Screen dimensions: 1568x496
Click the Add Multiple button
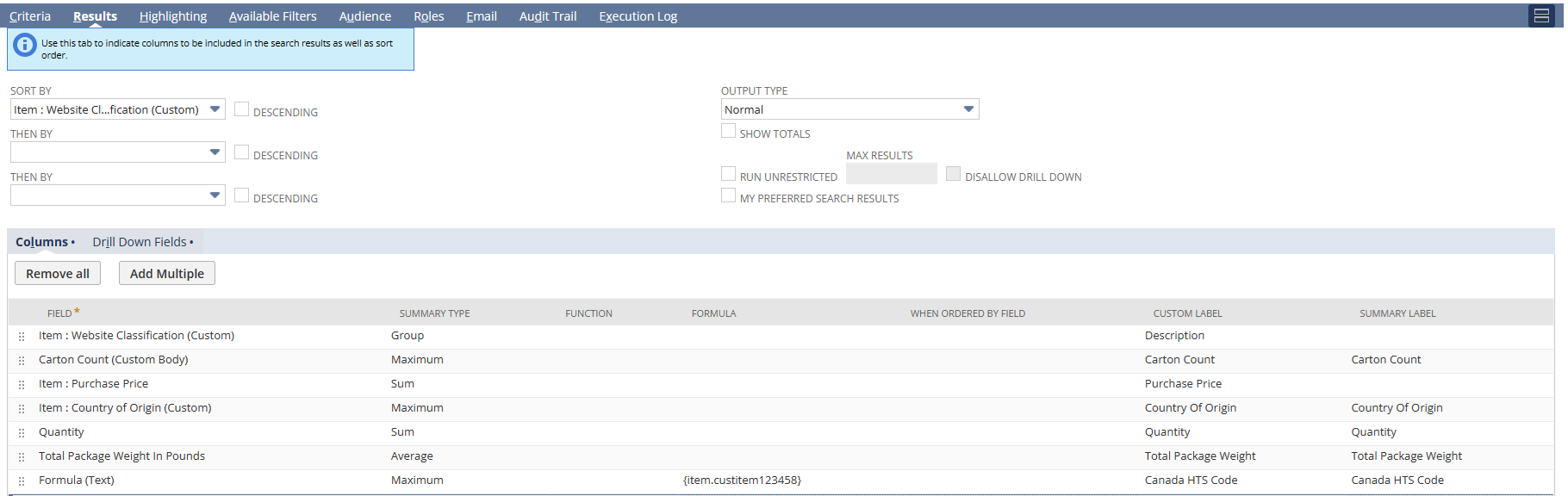pos(167,274)
